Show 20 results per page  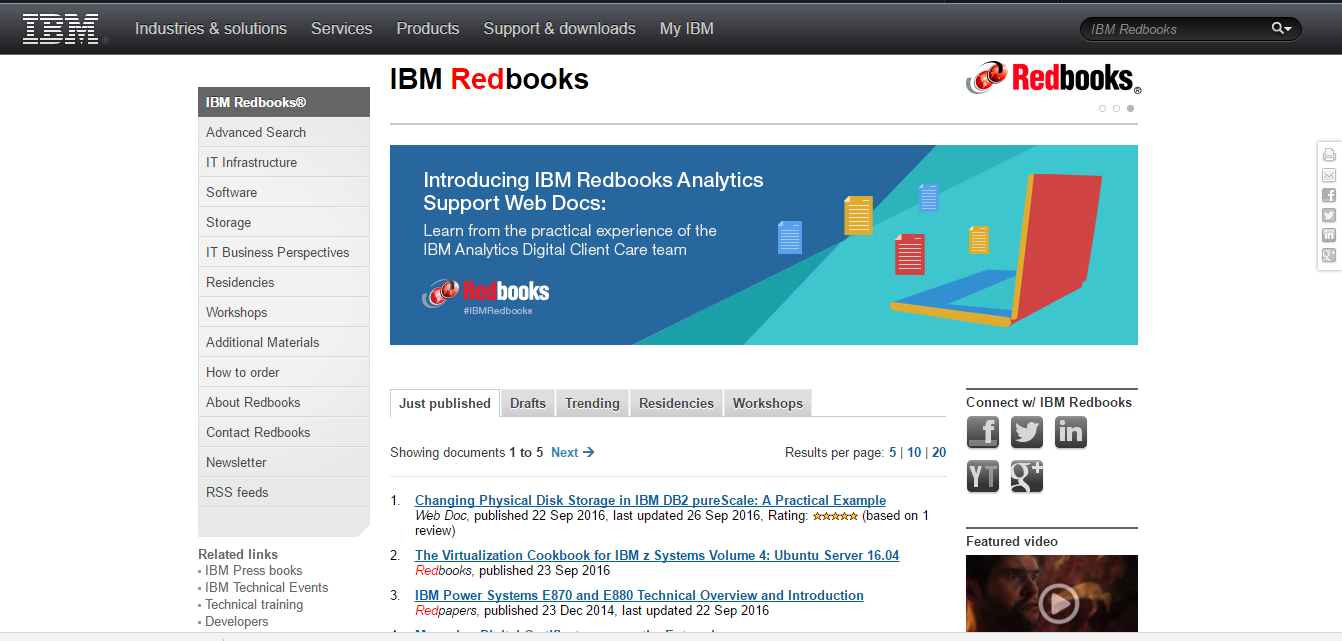coord(939,452)
